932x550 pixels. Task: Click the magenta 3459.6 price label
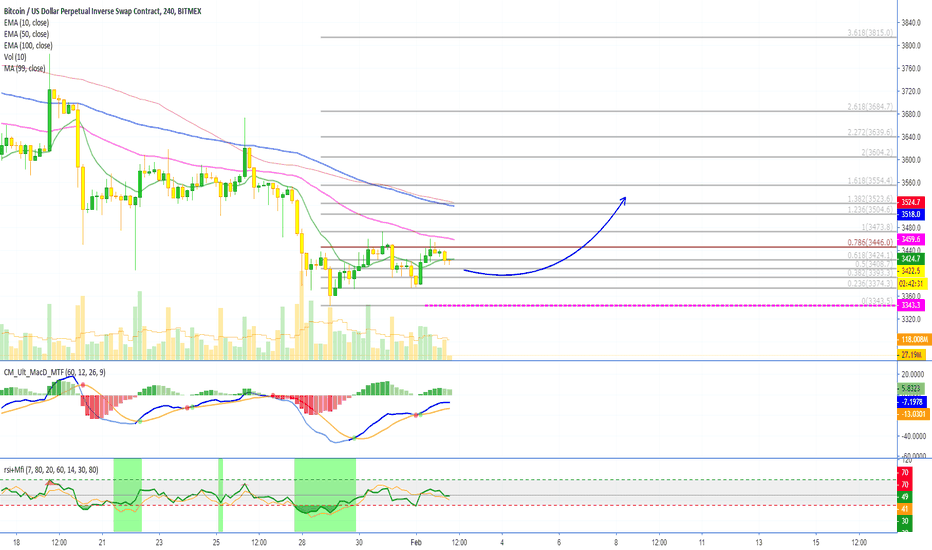pos(911,239)
